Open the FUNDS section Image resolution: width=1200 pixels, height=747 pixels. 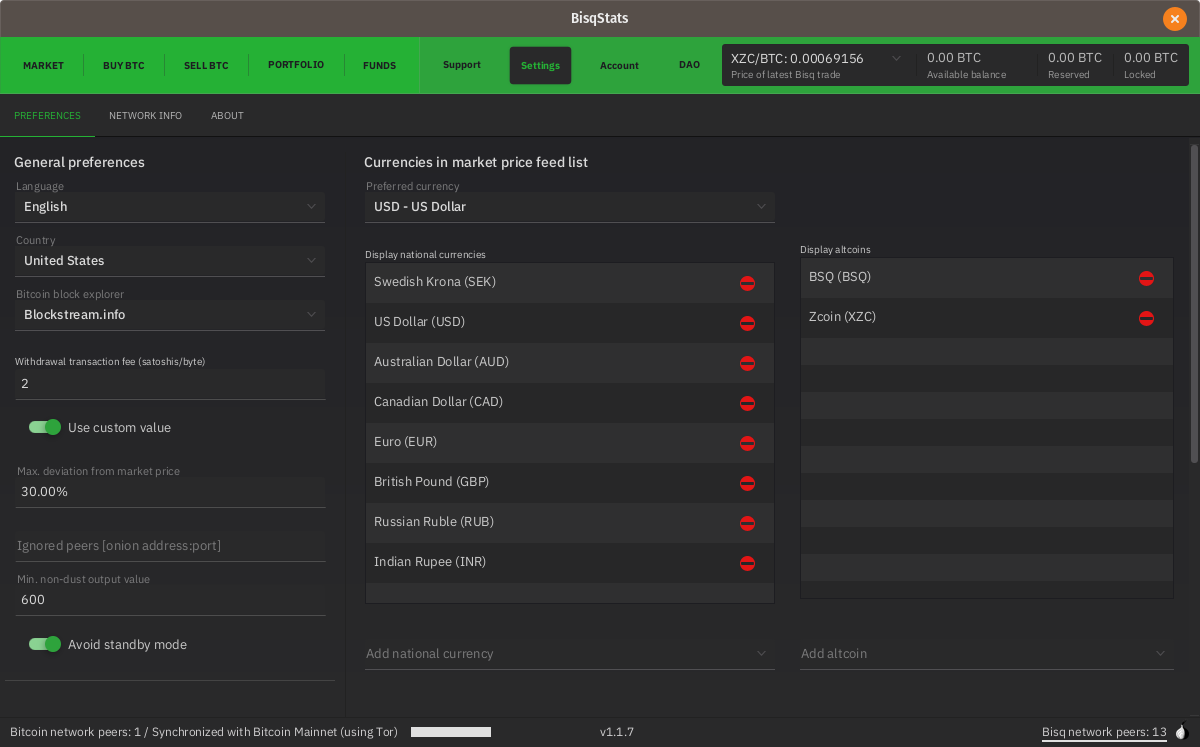[379, 66]
